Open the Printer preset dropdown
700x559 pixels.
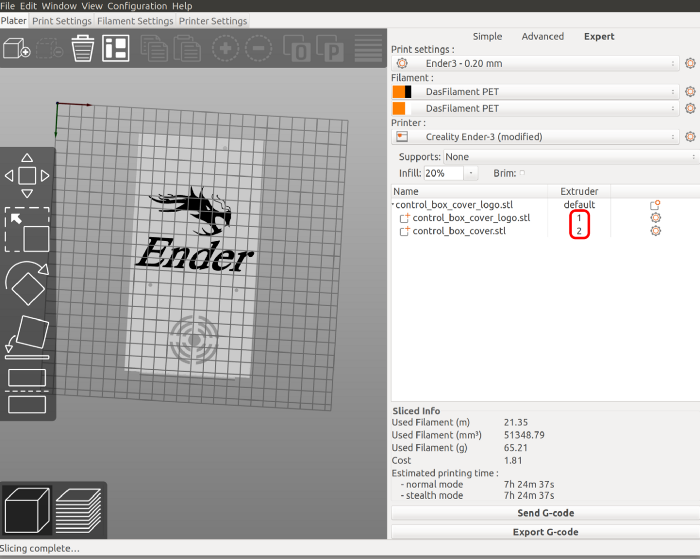(544, 137)
